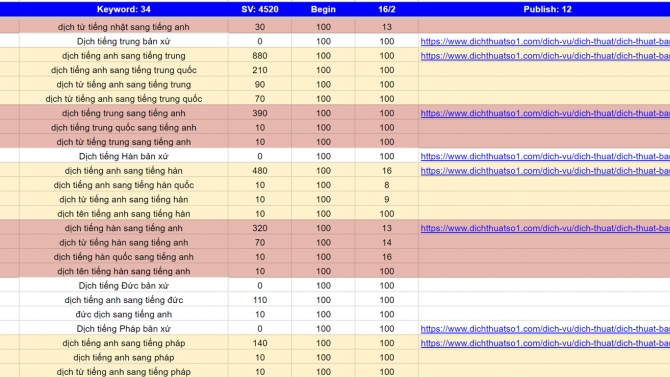Select cell 'dịch tiếng trung quốc sang tiếng anh'
The width and height of the screenshot is (670, 377).
pos(123,127)
